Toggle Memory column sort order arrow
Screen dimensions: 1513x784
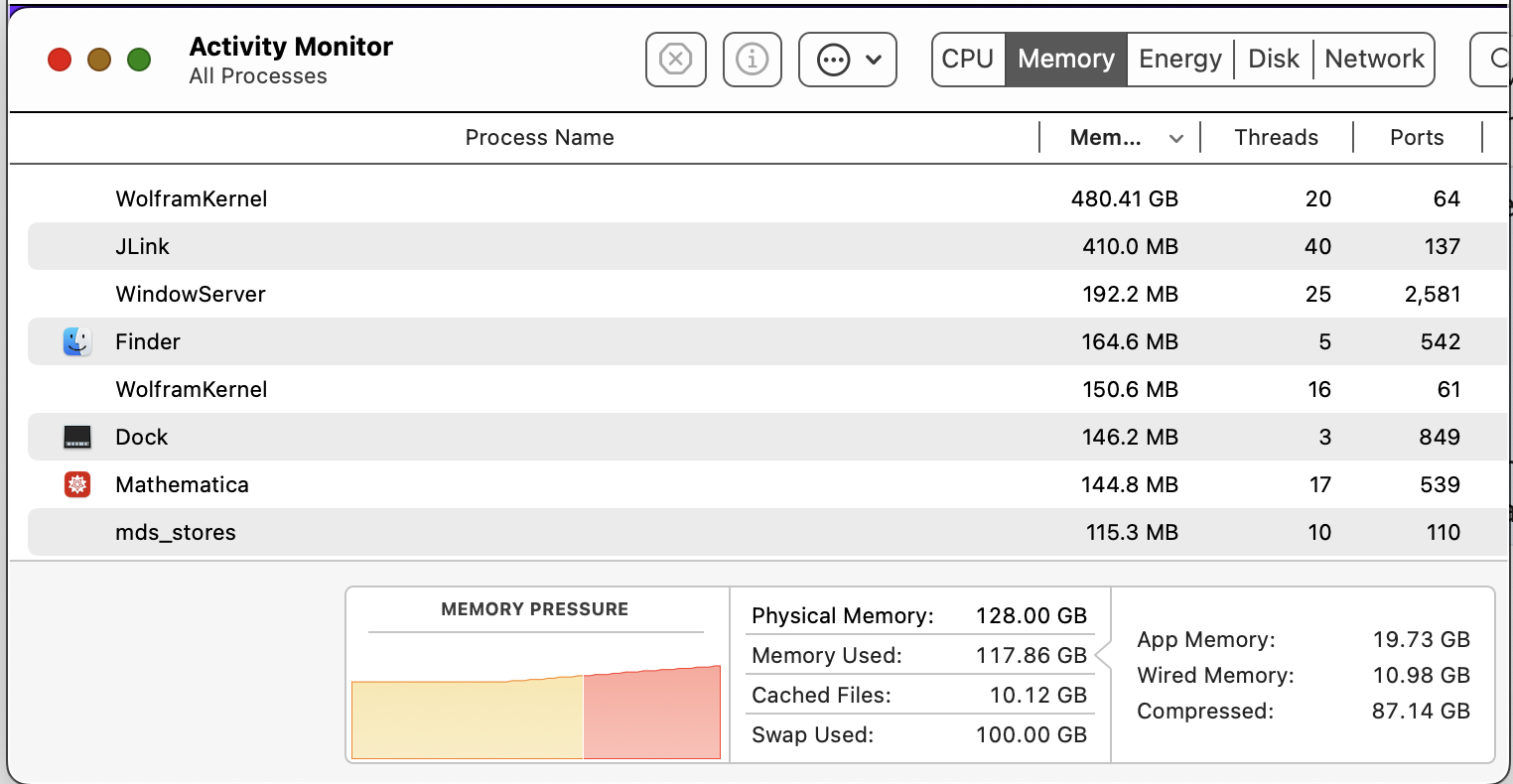pos(1176,139)
